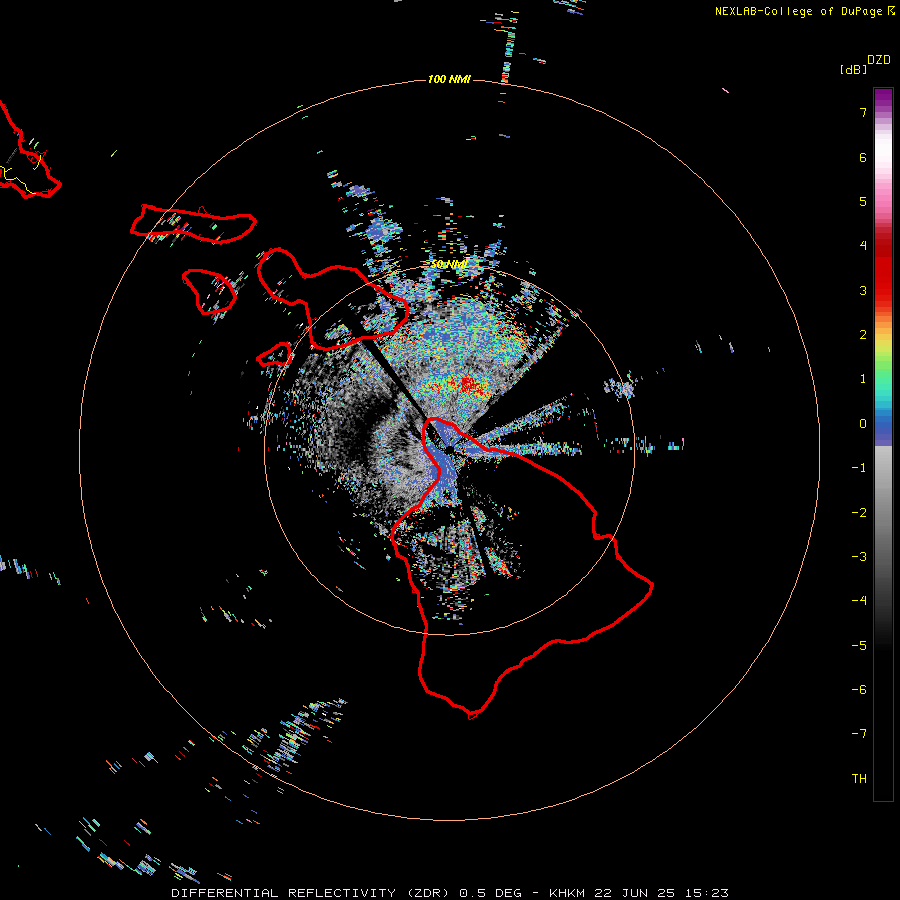Click the -4 value on the colorbar scale
Screen dimensions: 900x900
pyautogui.click(x=859, y=600)
